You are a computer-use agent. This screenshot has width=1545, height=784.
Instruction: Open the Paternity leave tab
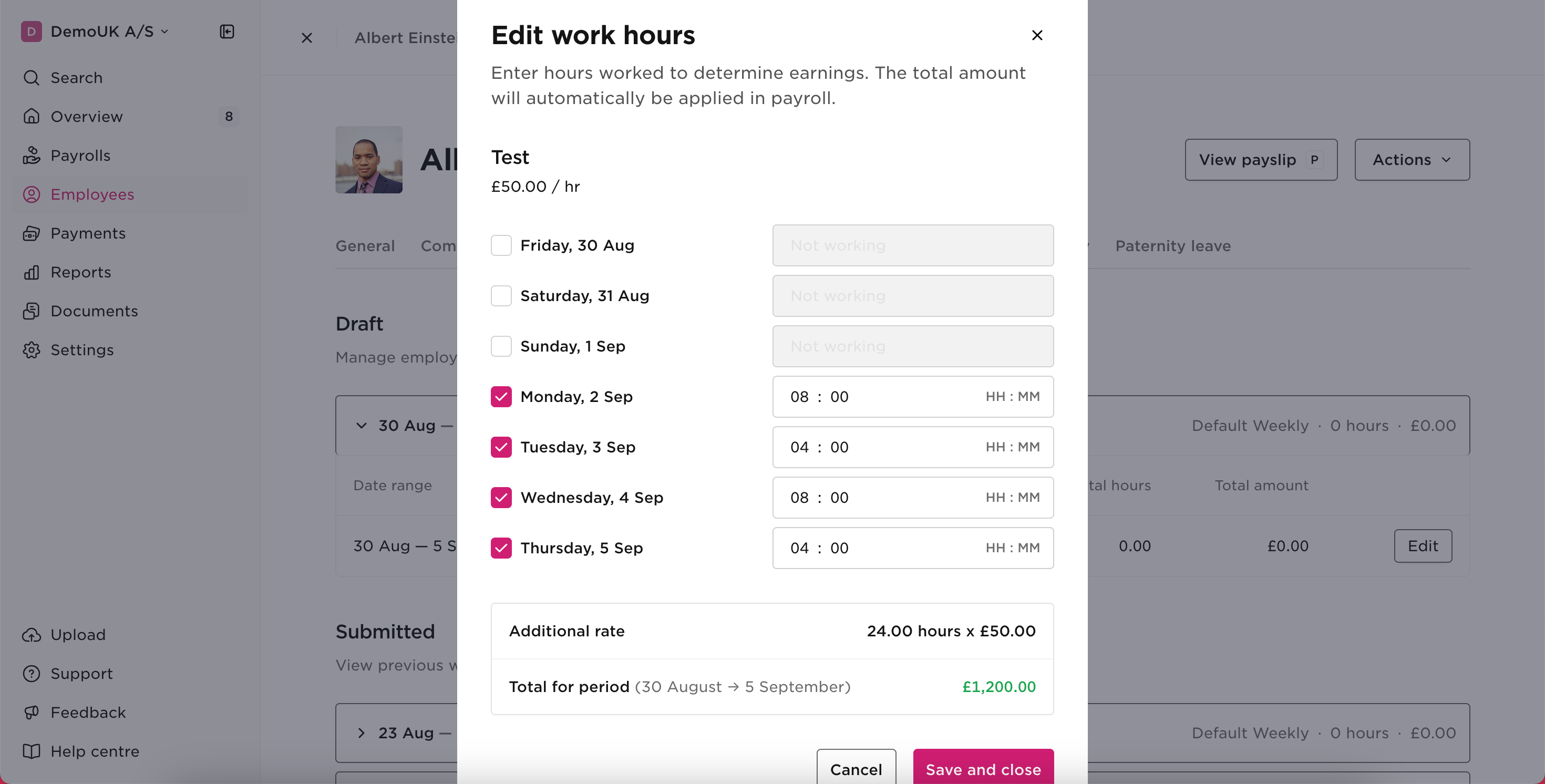tap(1172, 245)
